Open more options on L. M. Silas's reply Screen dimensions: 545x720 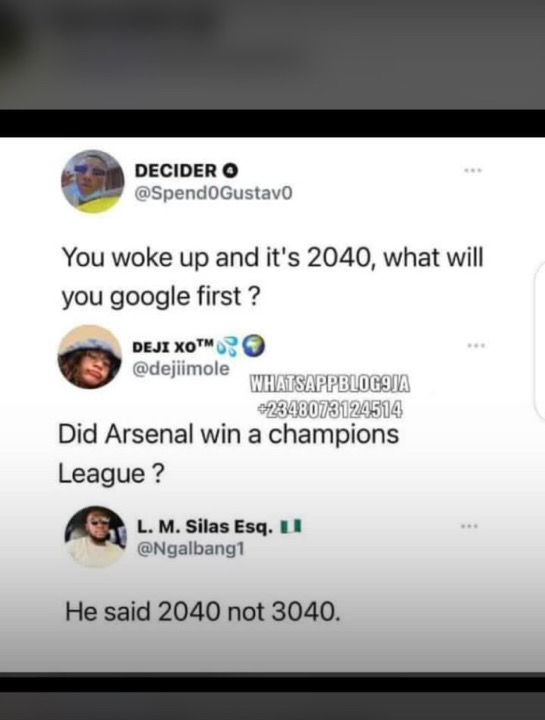coord(470,526)
